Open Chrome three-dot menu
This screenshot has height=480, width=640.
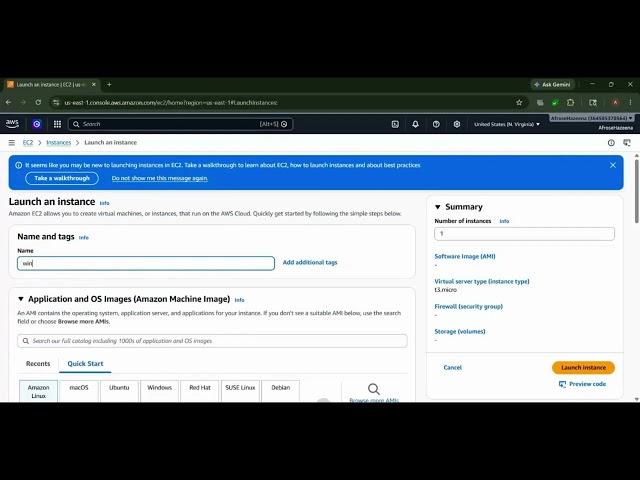(x=631, y=102)
